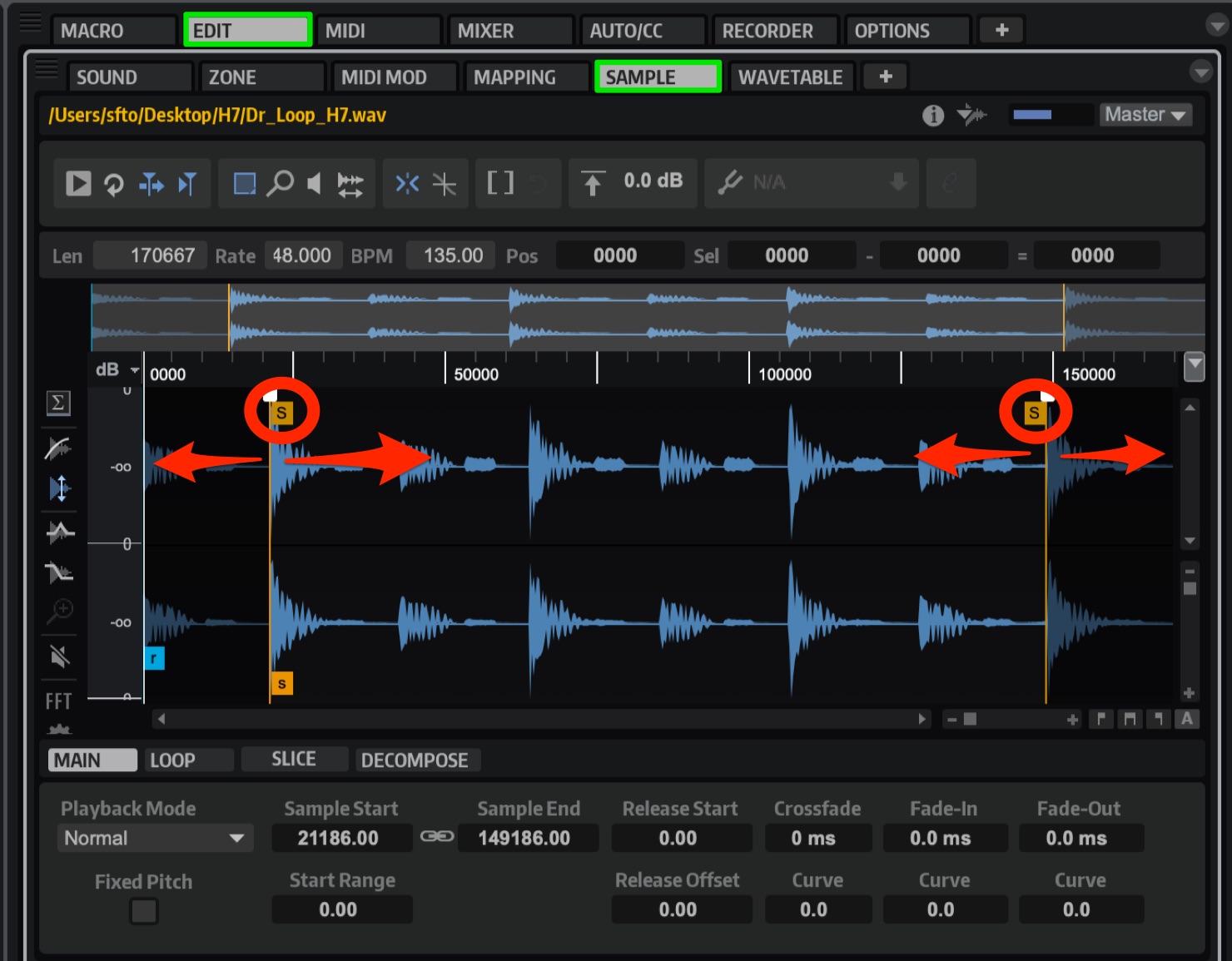Enable the Auto-Scroll icon
1232x961 pixels.
click(151, 183)
